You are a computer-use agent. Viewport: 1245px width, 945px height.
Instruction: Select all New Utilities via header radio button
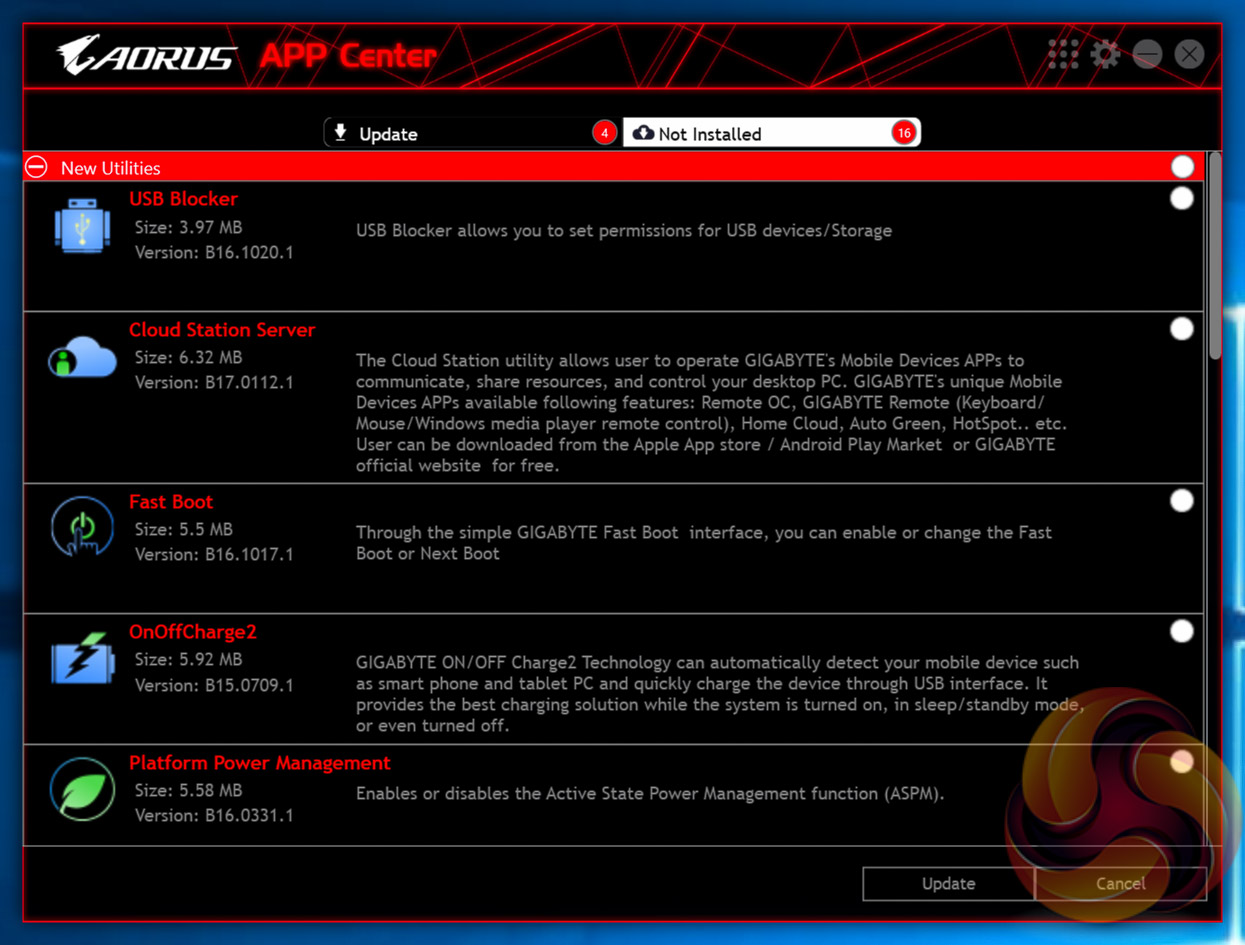(1181, 167)
